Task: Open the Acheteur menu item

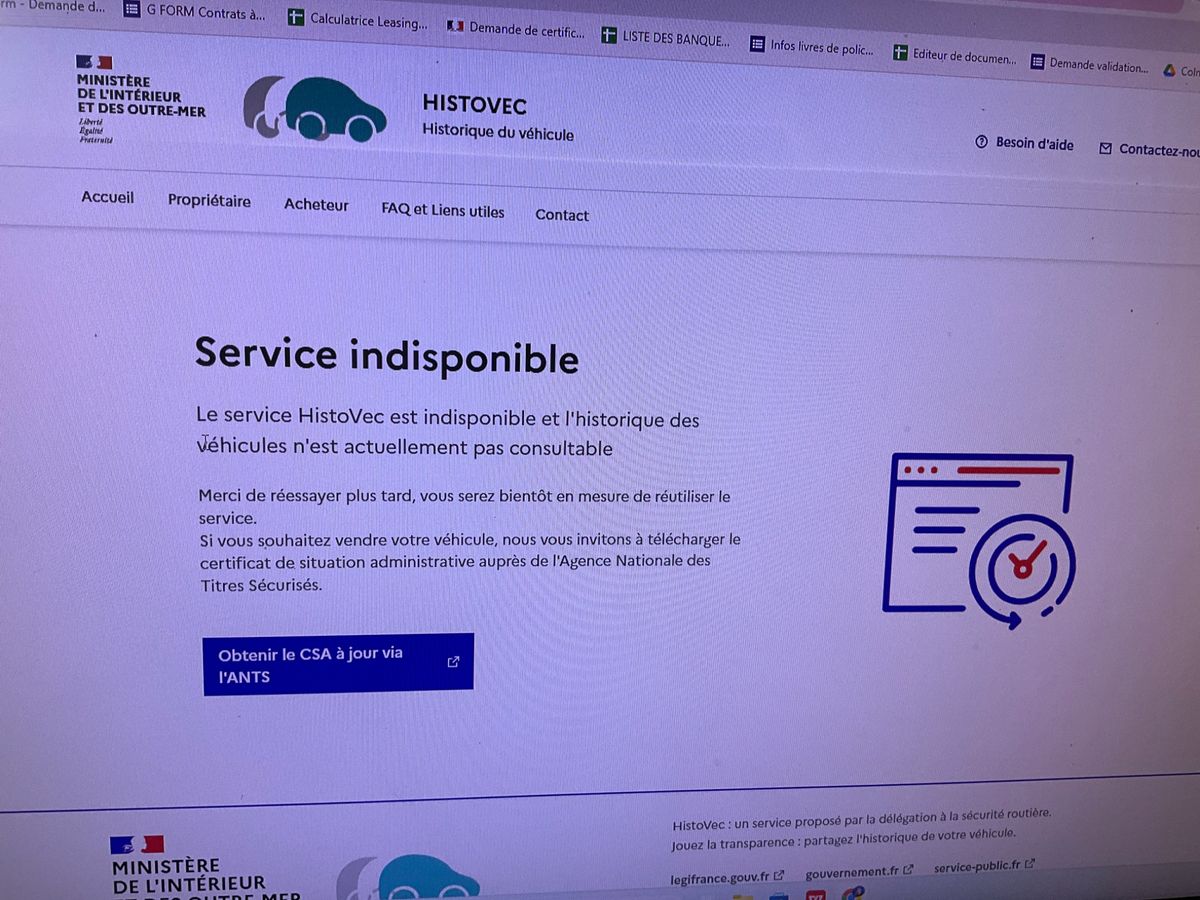Action: coord(316,204)
